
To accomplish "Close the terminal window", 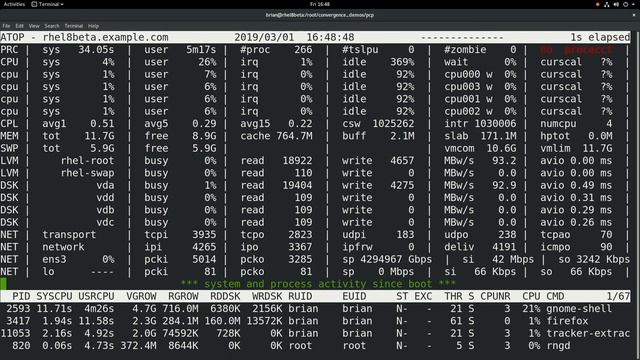I will click(634, 15).
